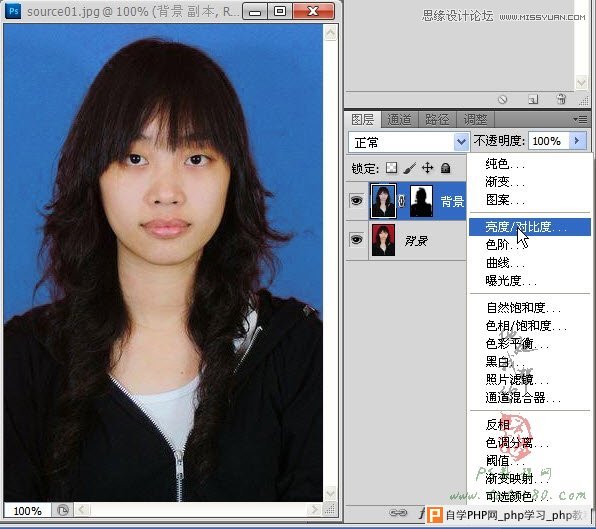Click horizontal scrollbar left arrow
596x529 pixels.
[82, 510]
